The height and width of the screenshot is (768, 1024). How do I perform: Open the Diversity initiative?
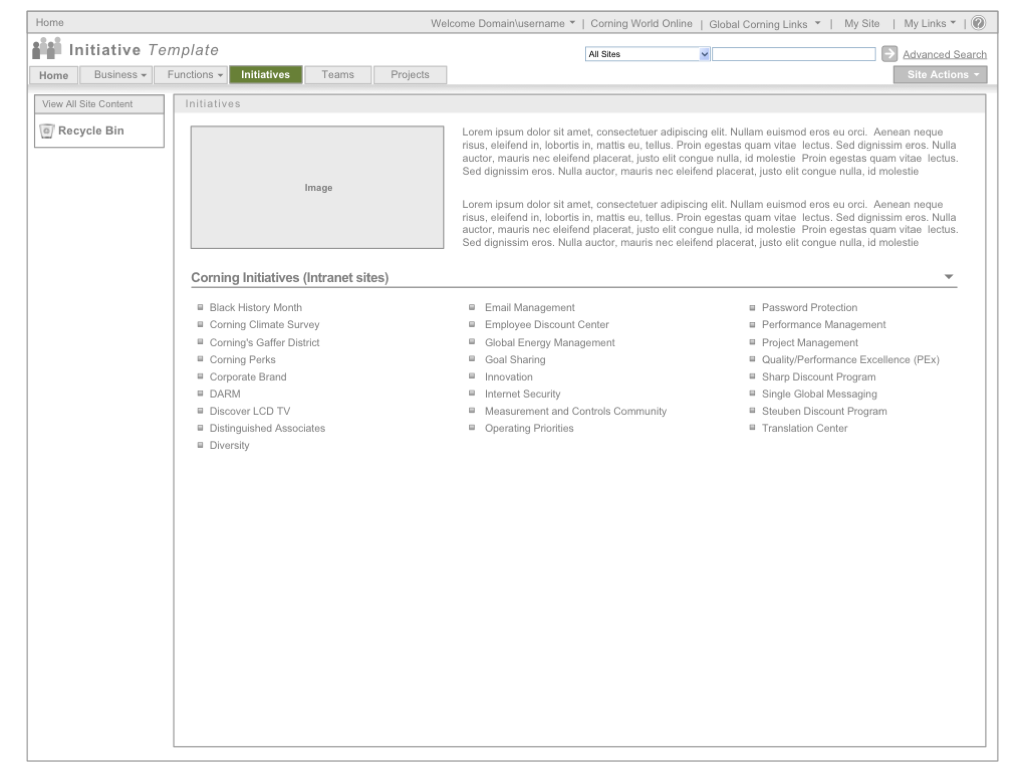click(229, 445)
